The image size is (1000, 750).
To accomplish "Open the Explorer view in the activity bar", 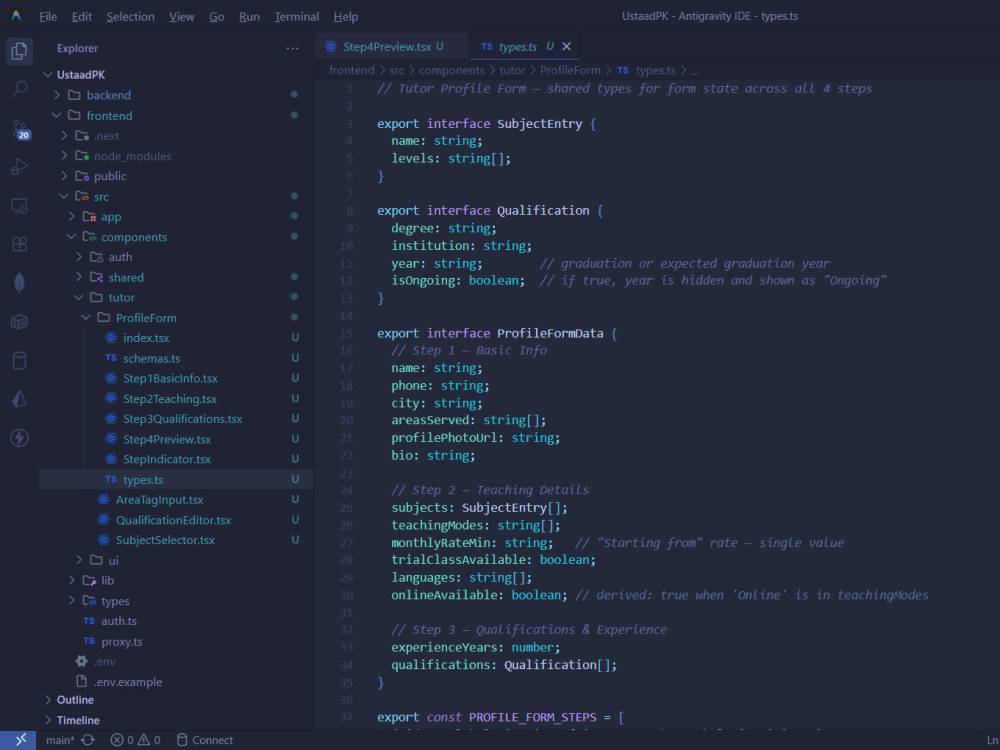I will 19,50.
